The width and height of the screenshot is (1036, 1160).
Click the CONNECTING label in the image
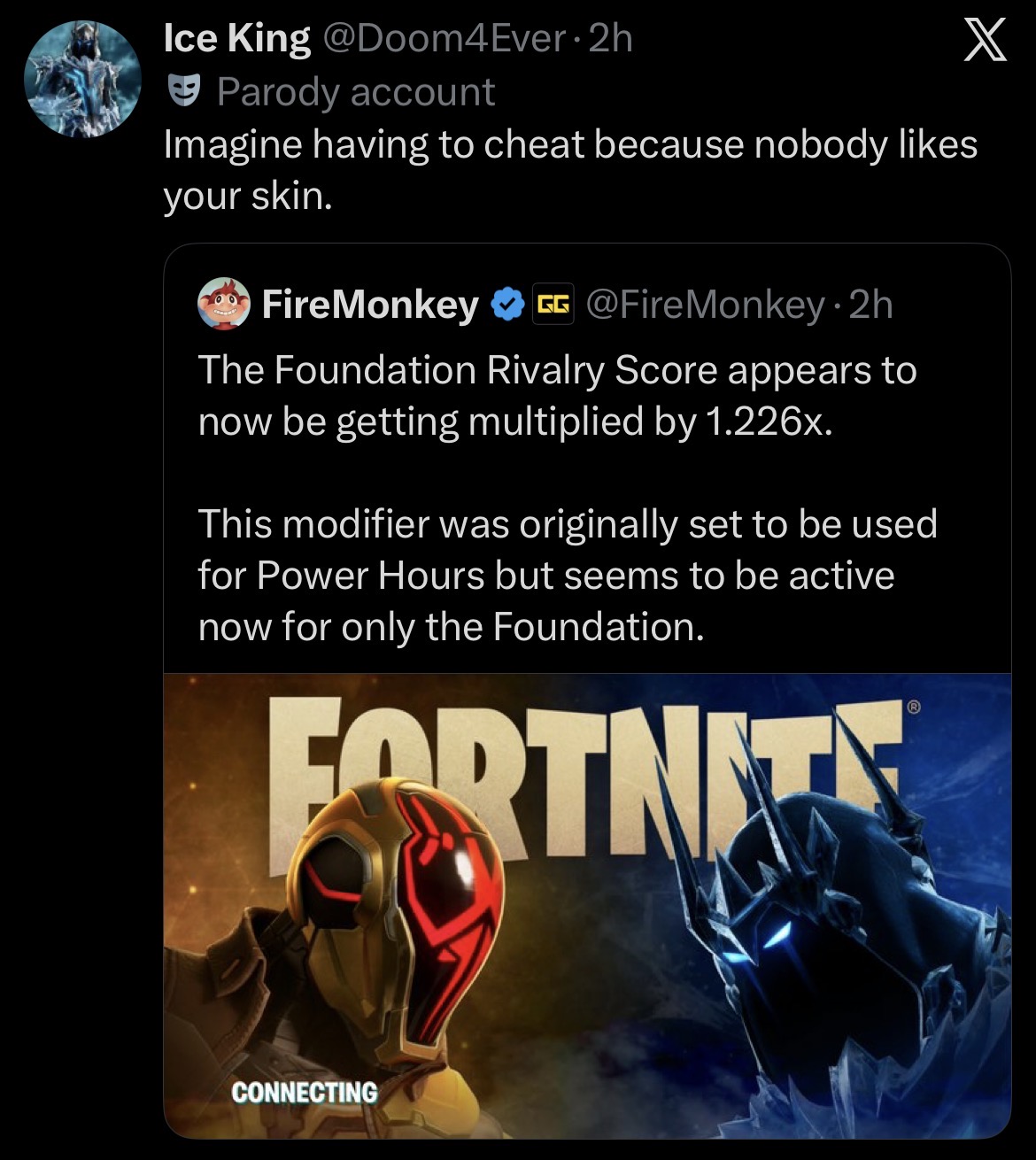[304, 1092]
